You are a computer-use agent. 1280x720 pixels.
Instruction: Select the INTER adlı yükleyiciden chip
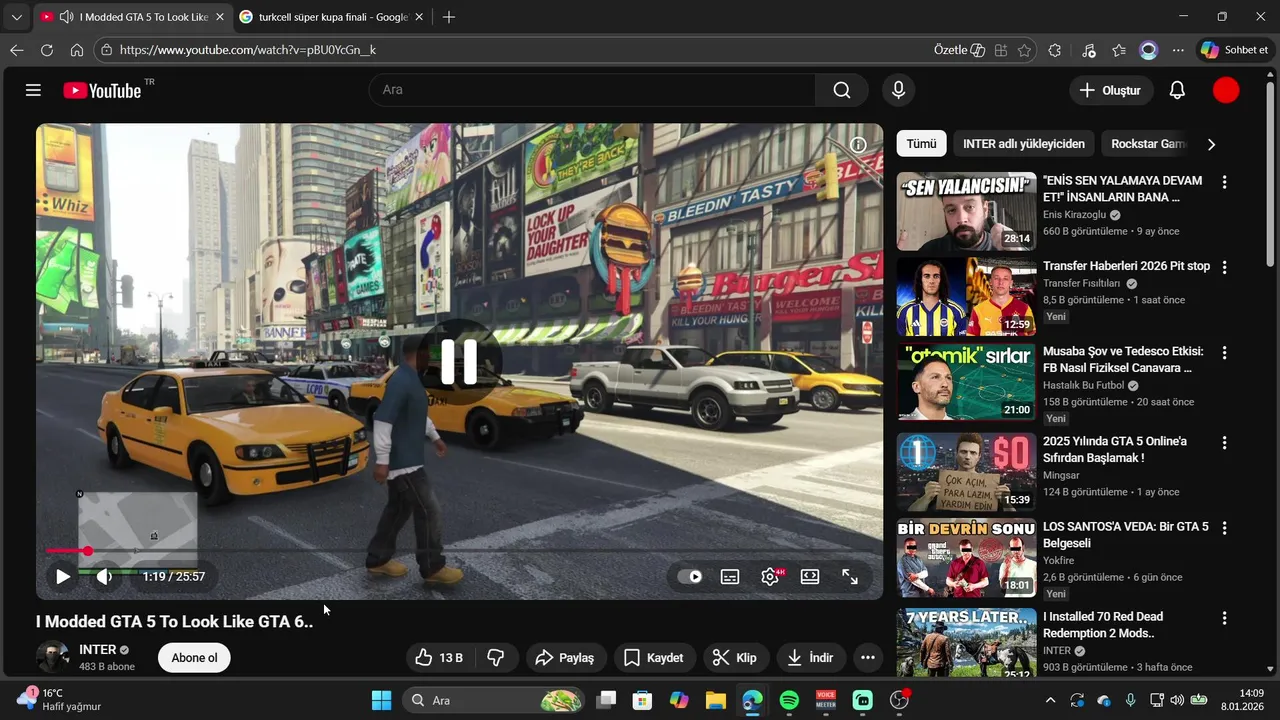coord(1024,144)
